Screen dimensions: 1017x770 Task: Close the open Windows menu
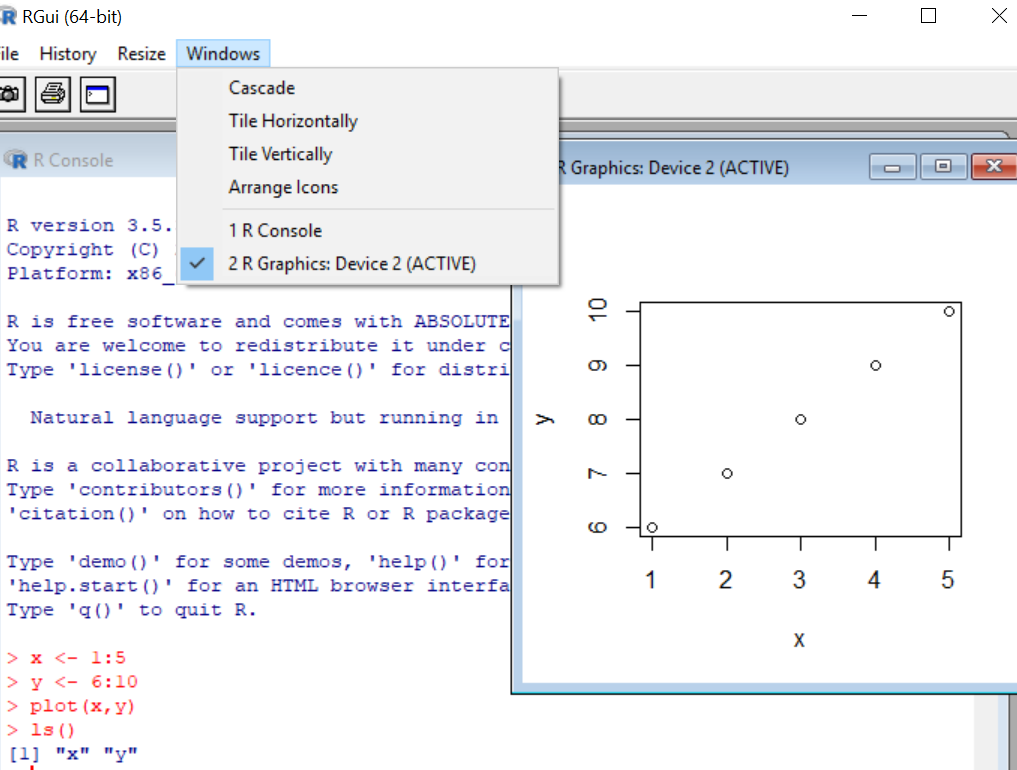point(223,54)
